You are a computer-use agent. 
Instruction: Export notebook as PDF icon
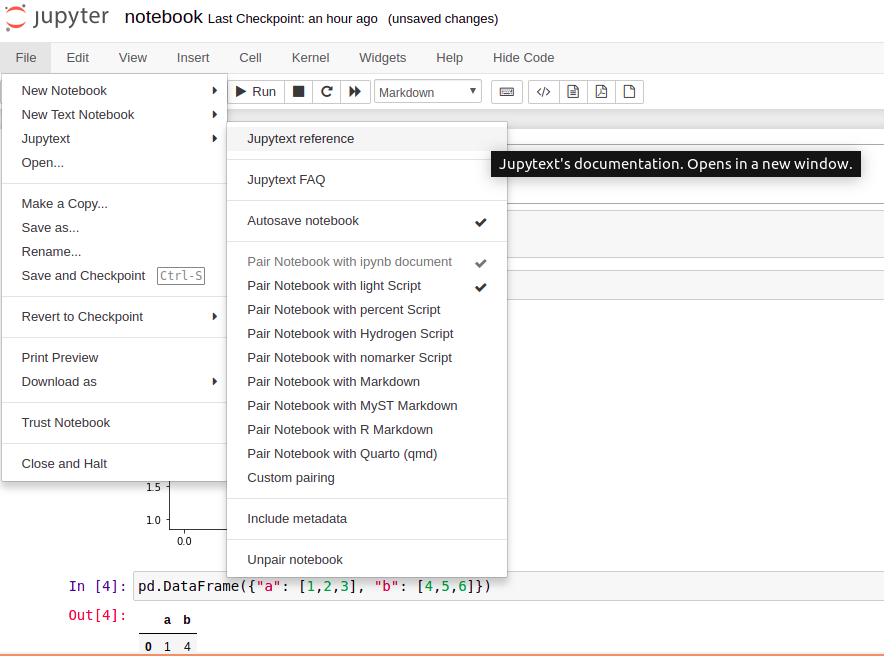(601, 91)
